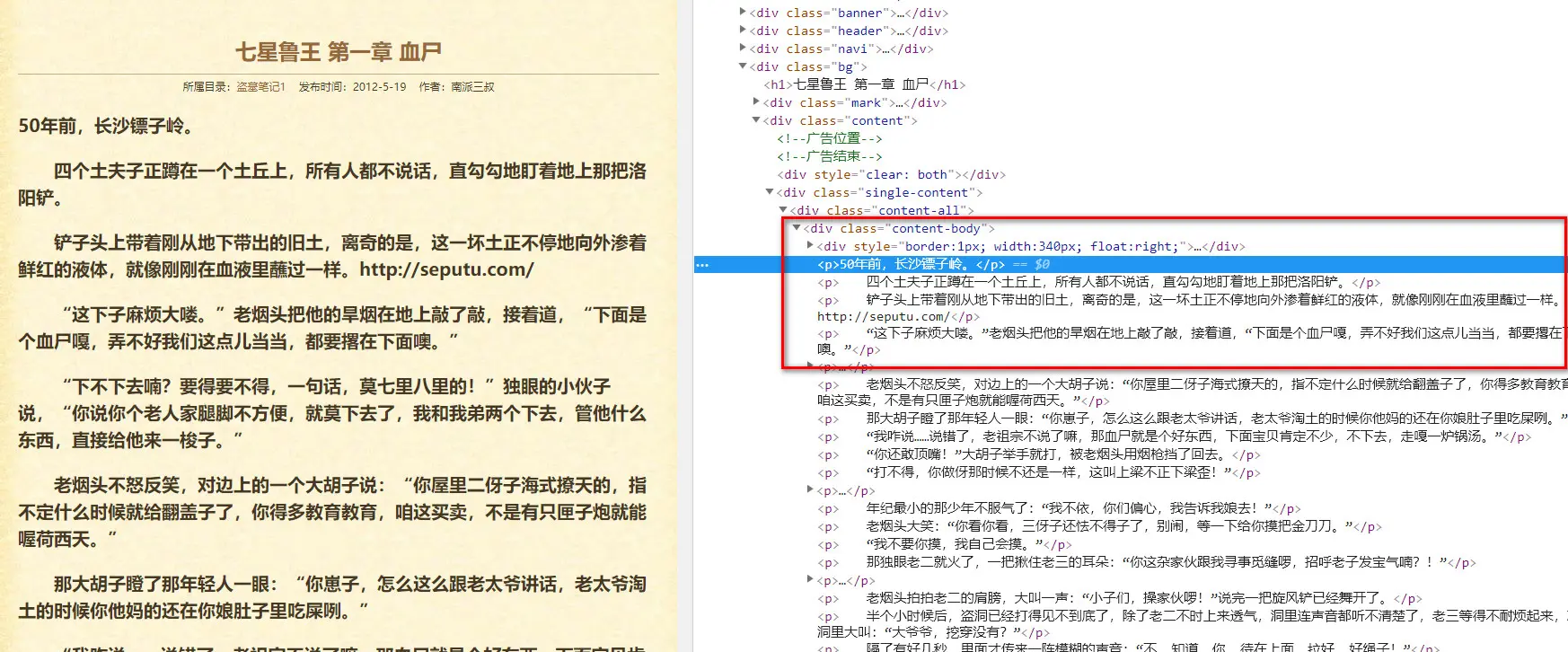1568x652 pixels.
Task: Click the page heading 七星鲁王 第一章 血尸
Action: [x=339, y=51]
